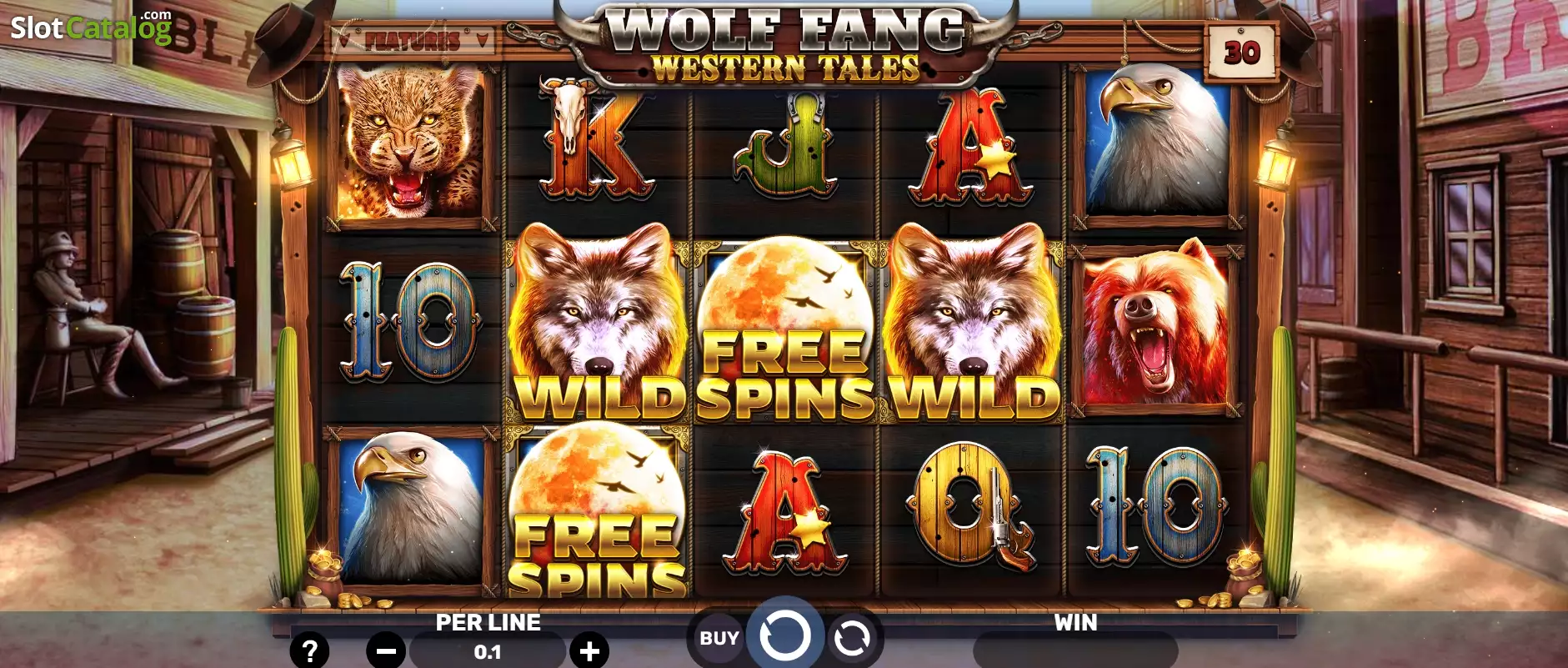Open the help question mark button
Image resolution: width=1568 pixels, height=668 pixels.
[x=309, y=650]
